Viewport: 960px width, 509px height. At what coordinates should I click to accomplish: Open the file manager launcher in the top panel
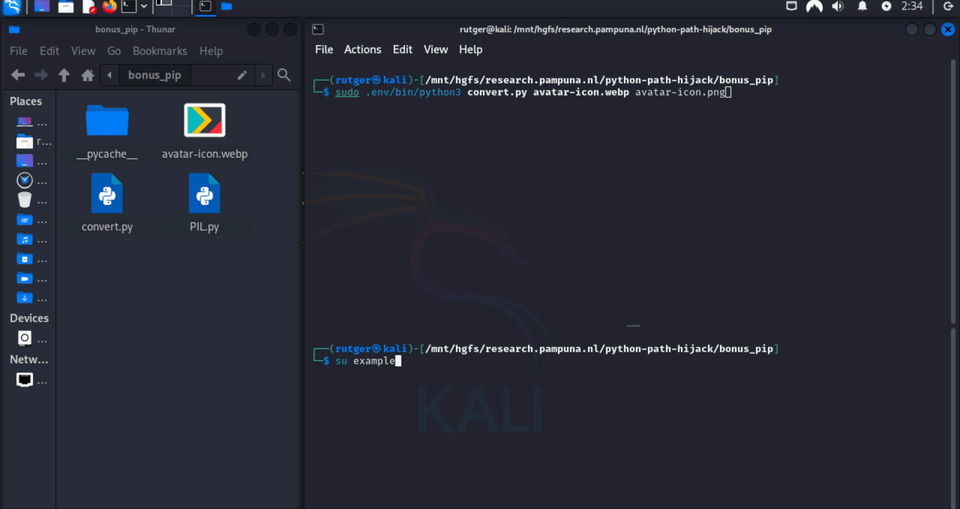[66, 7]
